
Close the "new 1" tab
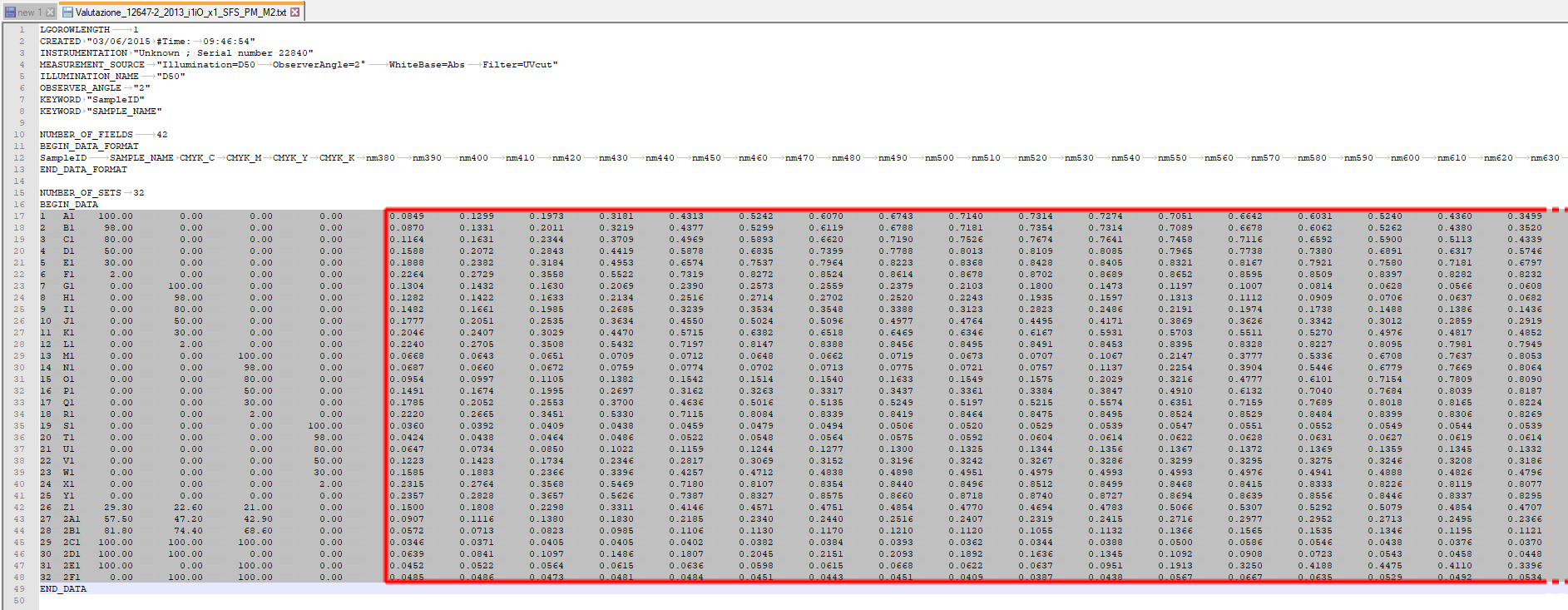pyautogui.click(x=50, y=12)
